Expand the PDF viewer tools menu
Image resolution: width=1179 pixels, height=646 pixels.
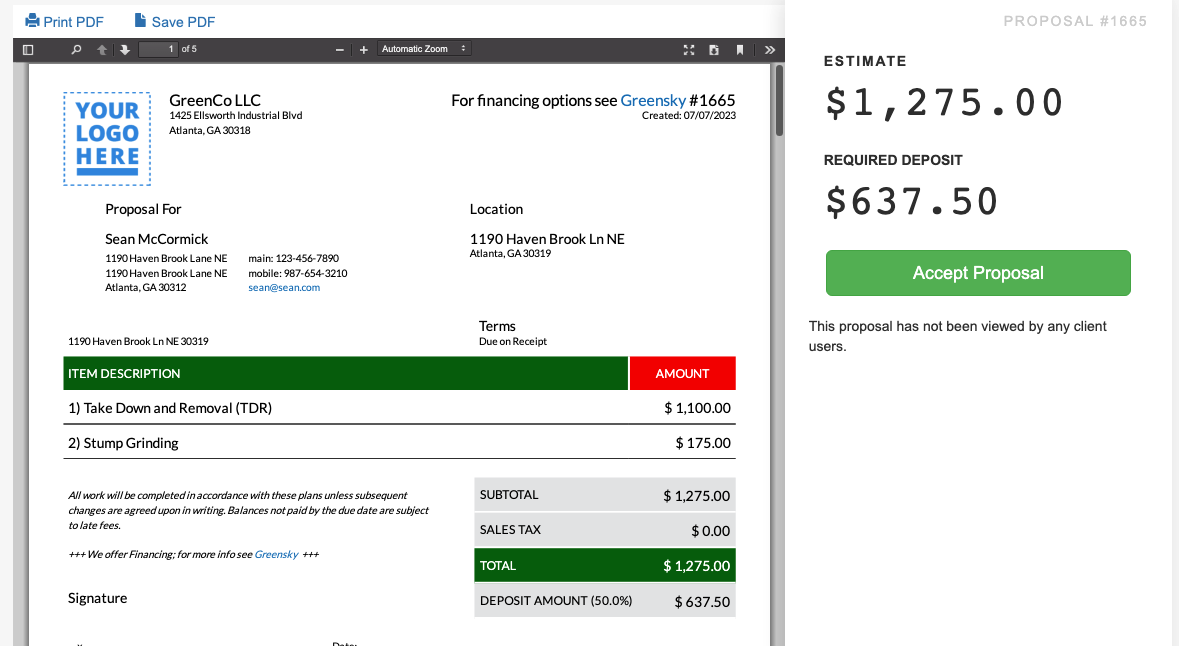pos(769,49)
